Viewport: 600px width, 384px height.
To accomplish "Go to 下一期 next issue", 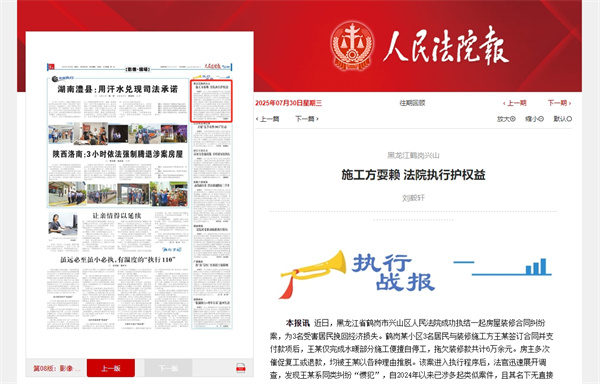I will tap(559, 103).
